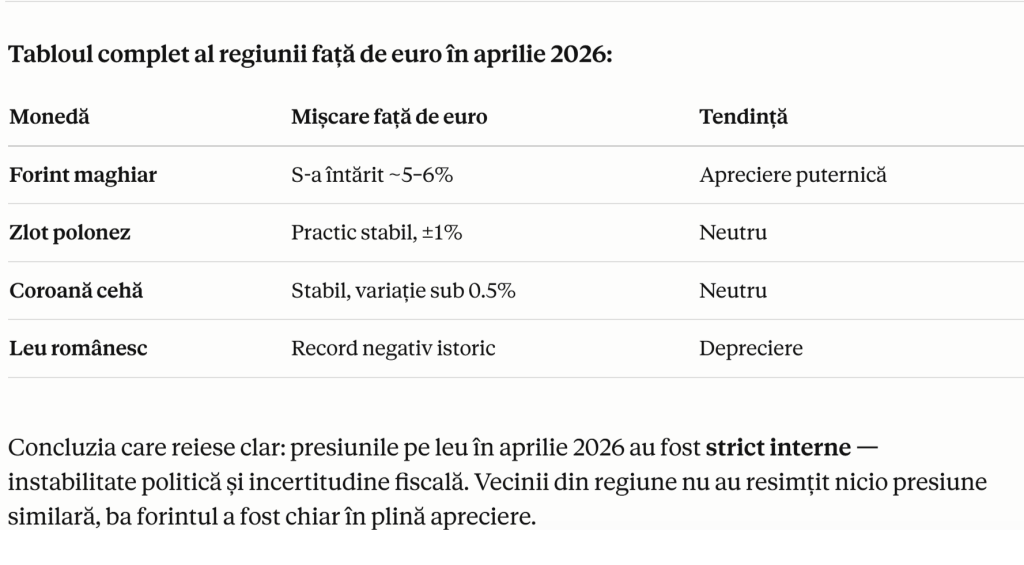Image resolution: width=1024 pixels, height=565 pixels.
Task: Click the Mișcare față de euro header
Action: coord(389,117)
